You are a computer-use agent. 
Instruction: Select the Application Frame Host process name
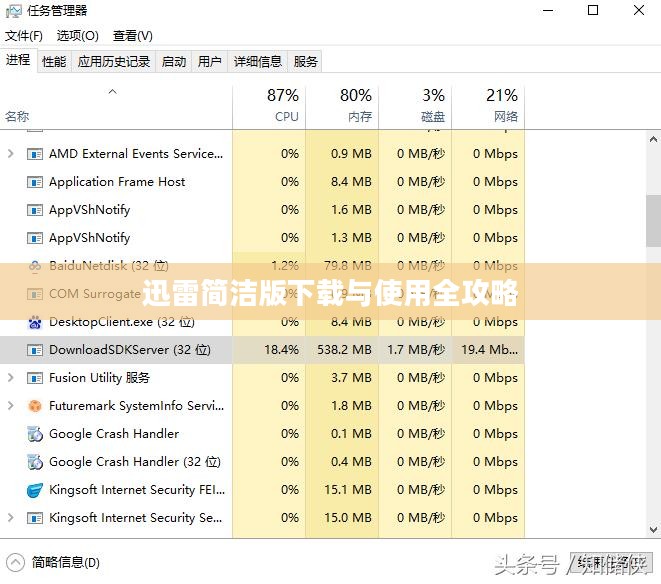117,182
